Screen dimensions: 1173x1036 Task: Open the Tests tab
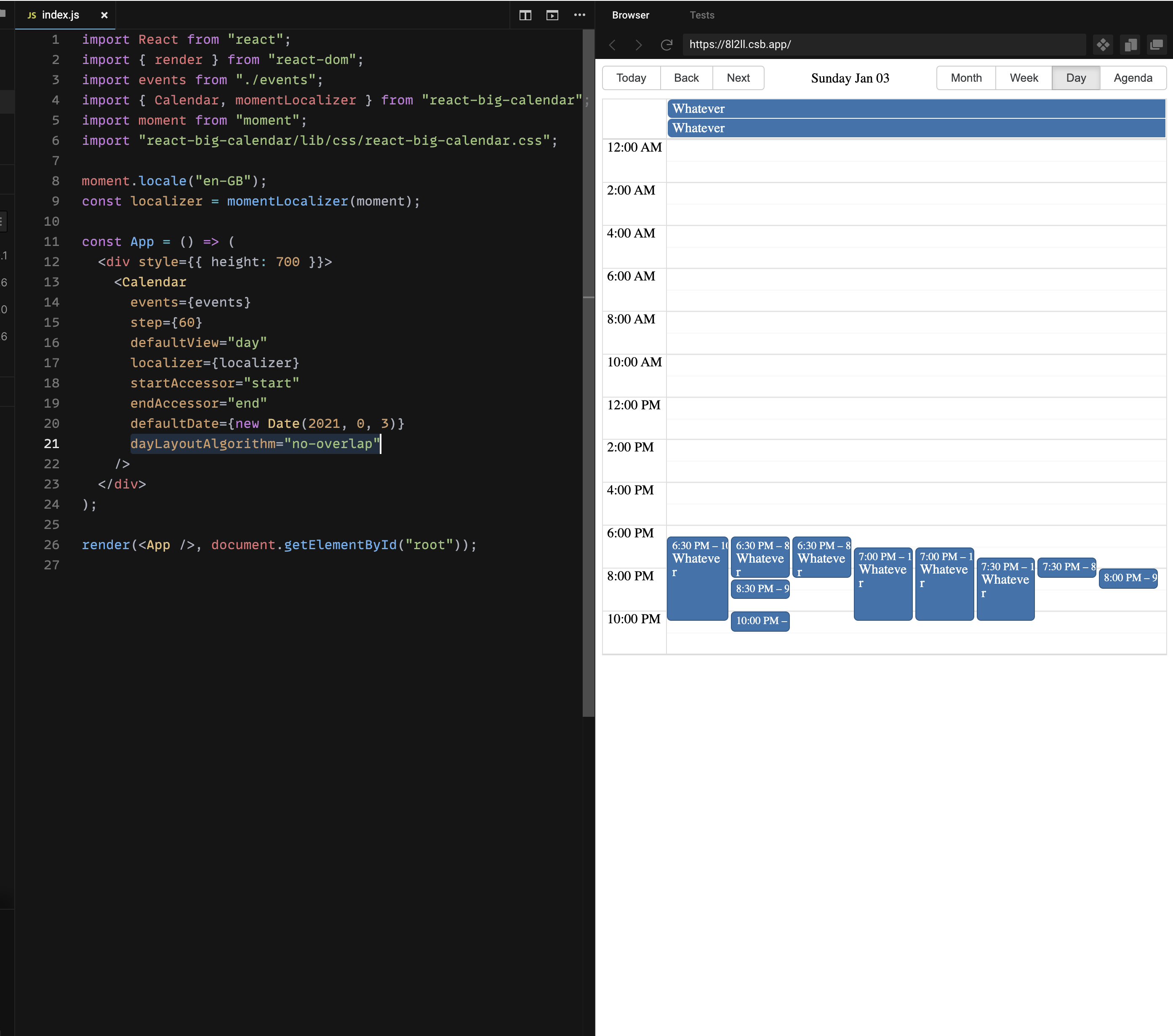click(x=702, y=16)
